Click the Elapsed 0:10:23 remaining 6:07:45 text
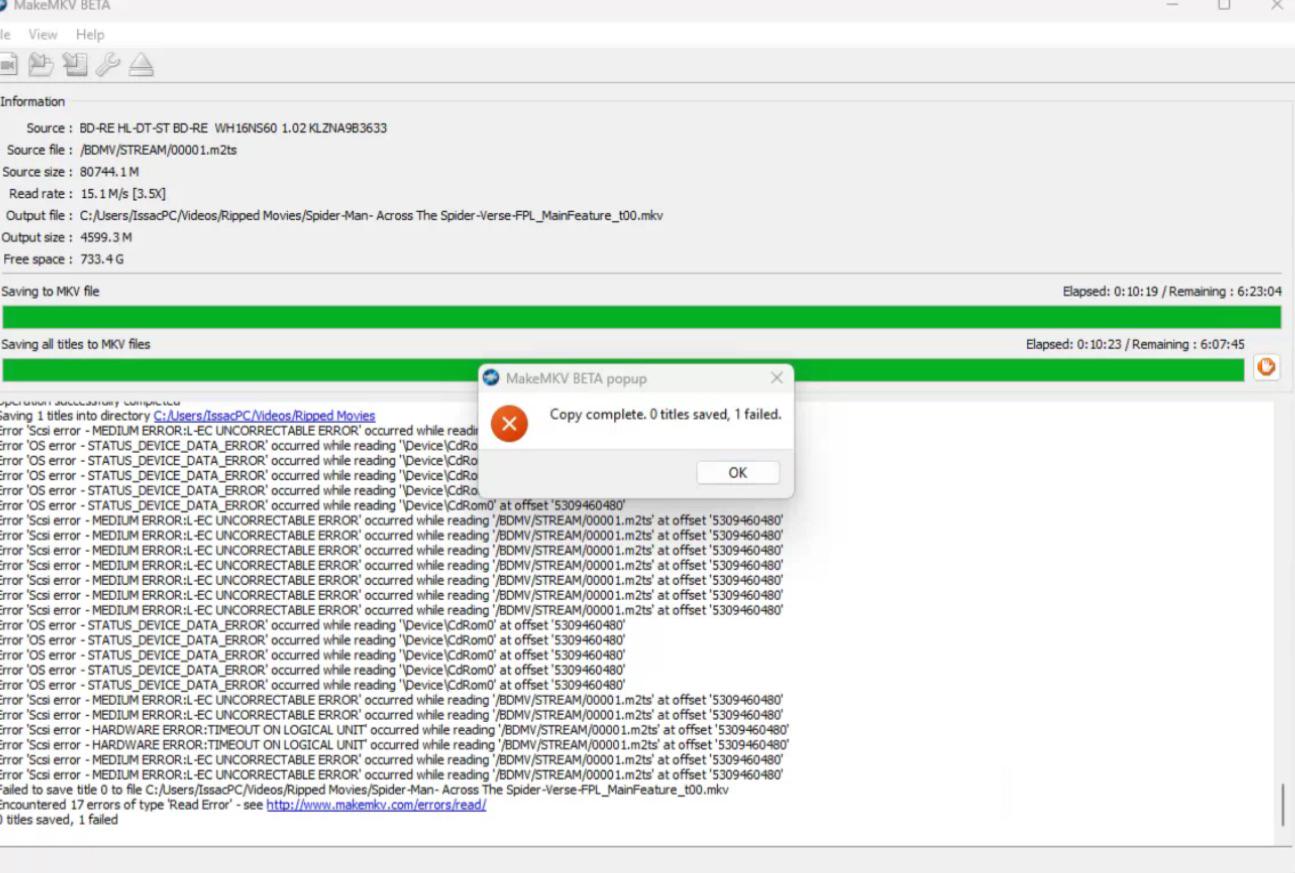This screenshot has height=873, width=1295. [x=1135, y=344]
